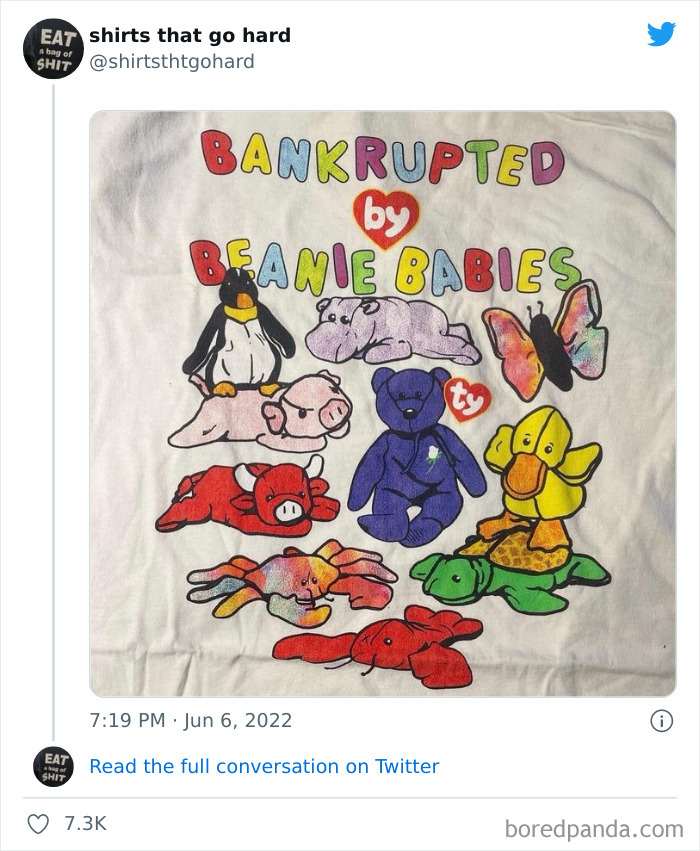Click the tweet info icon
700x851 pixels.
pos(661,721)
